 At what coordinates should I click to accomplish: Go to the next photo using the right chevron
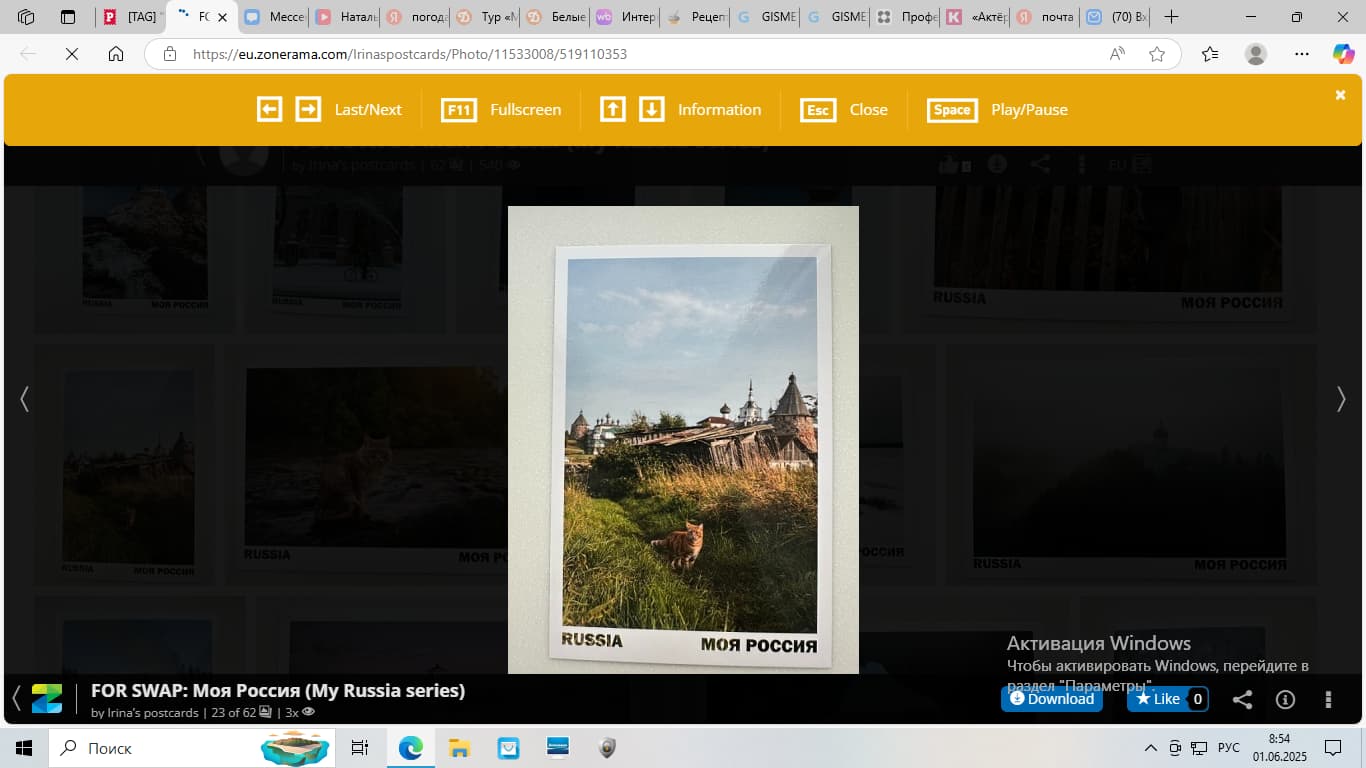coord(1341,399)
